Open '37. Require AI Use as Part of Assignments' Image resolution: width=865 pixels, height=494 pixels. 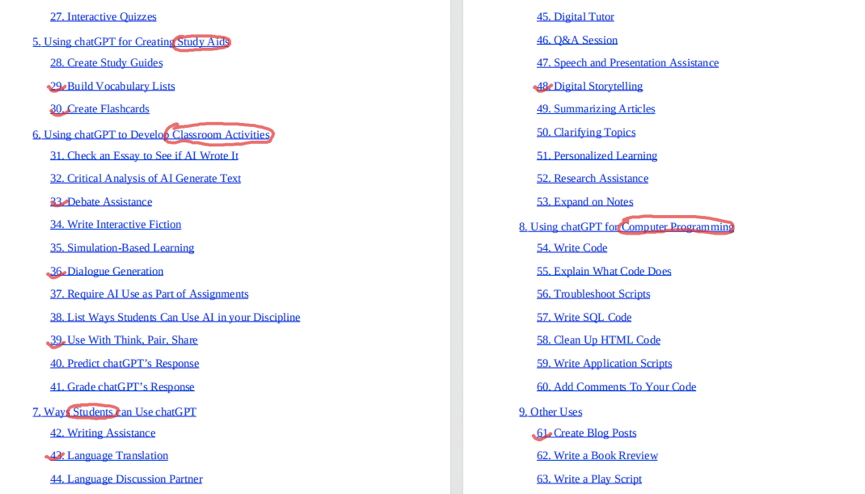(149, 294)
